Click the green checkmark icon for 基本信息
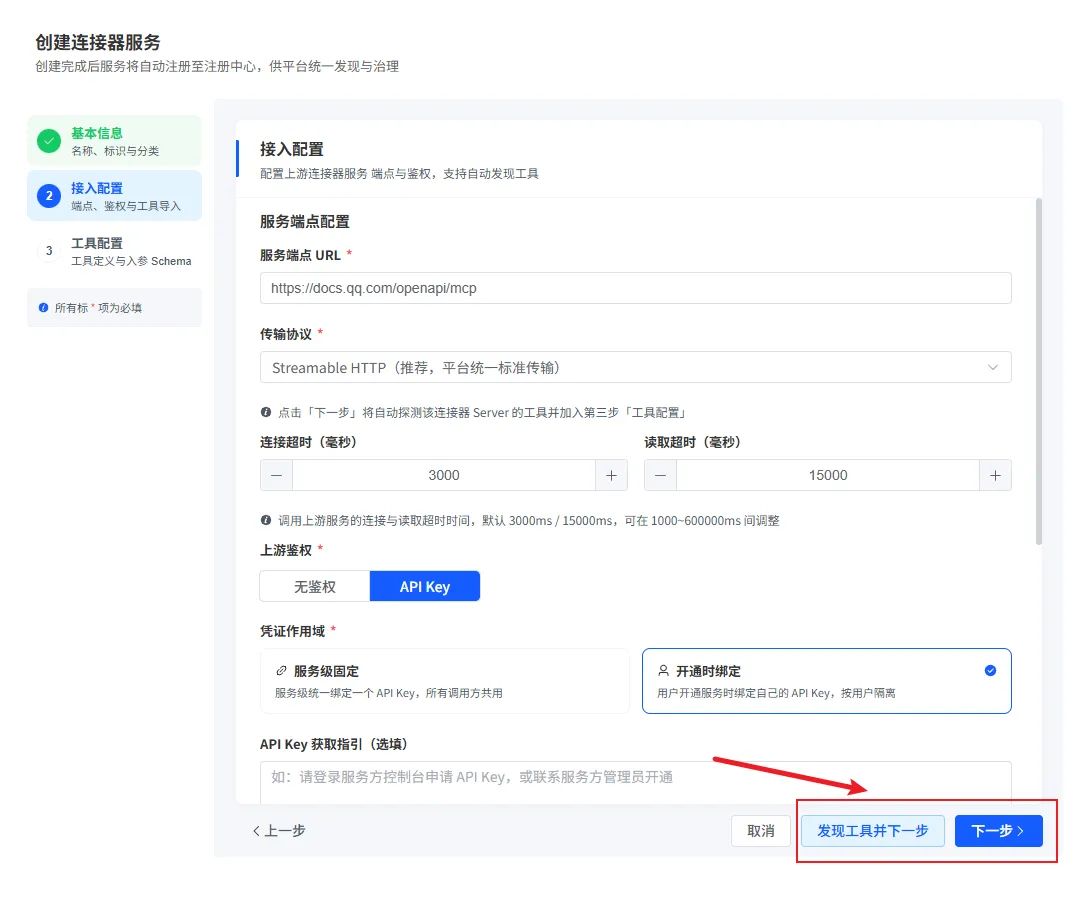Viewport: 1079px width, 911px height. pyautogui.click(x=49, y=141)
